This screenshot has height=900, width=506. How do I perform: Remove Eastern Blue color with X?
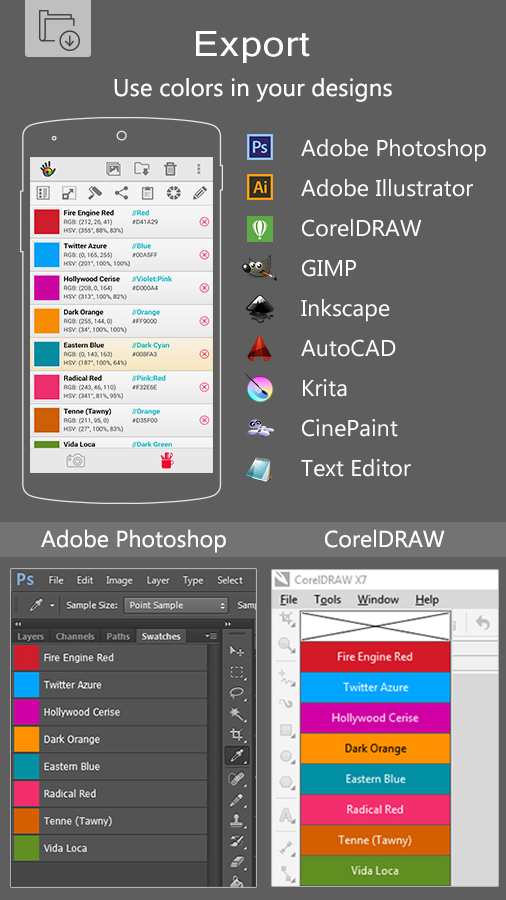[204, 354]
